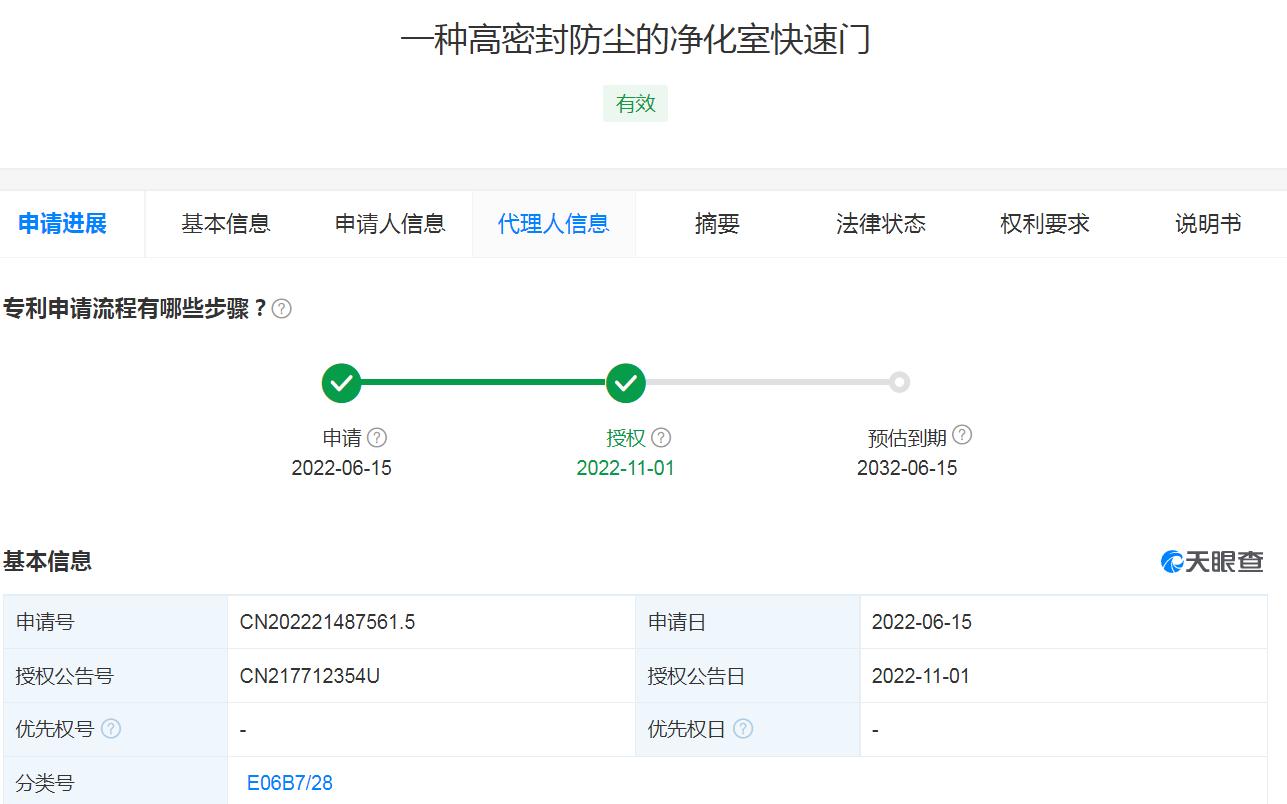The width and height of the screenshot is (1287, 804).
Task: Click the 有效 status badge
Action: click(x=635, y=104)
